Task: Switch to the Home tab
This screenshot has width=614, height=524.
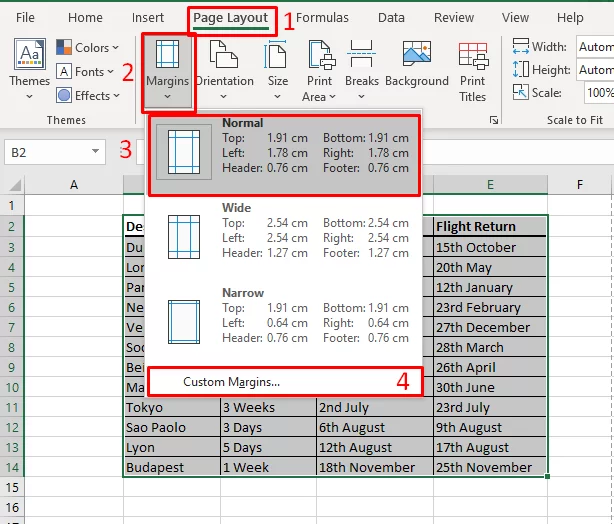Action: [85, 18]
